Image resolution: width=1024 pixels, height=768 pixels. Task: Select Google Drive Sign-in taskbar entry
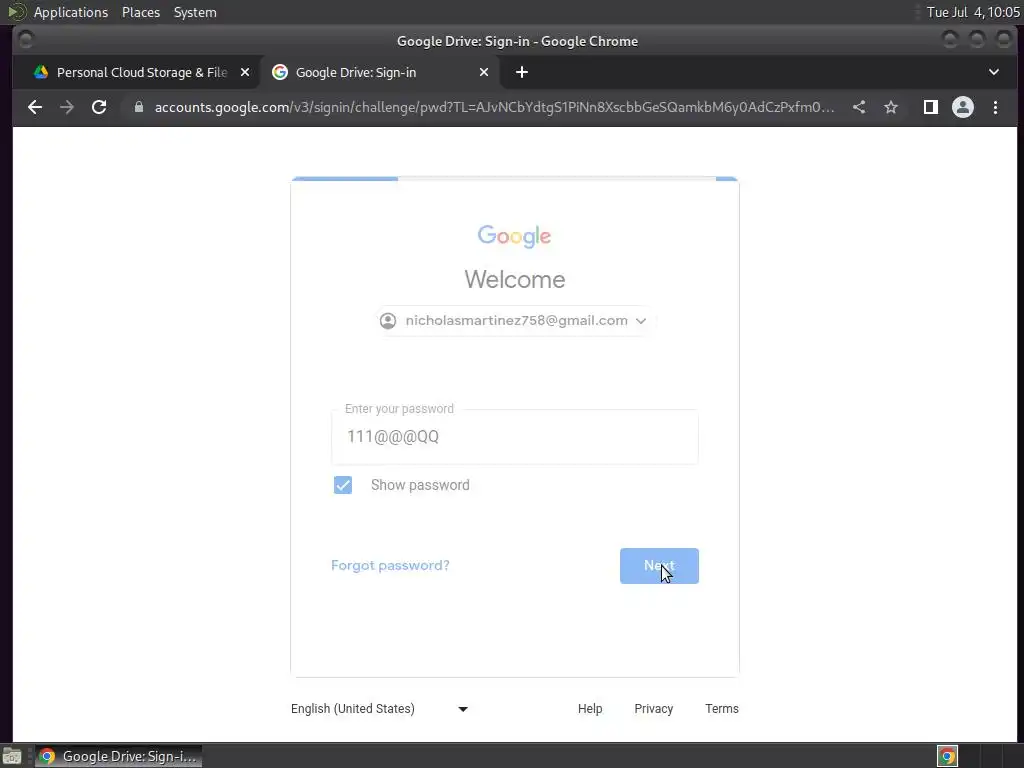pos(118,756)
